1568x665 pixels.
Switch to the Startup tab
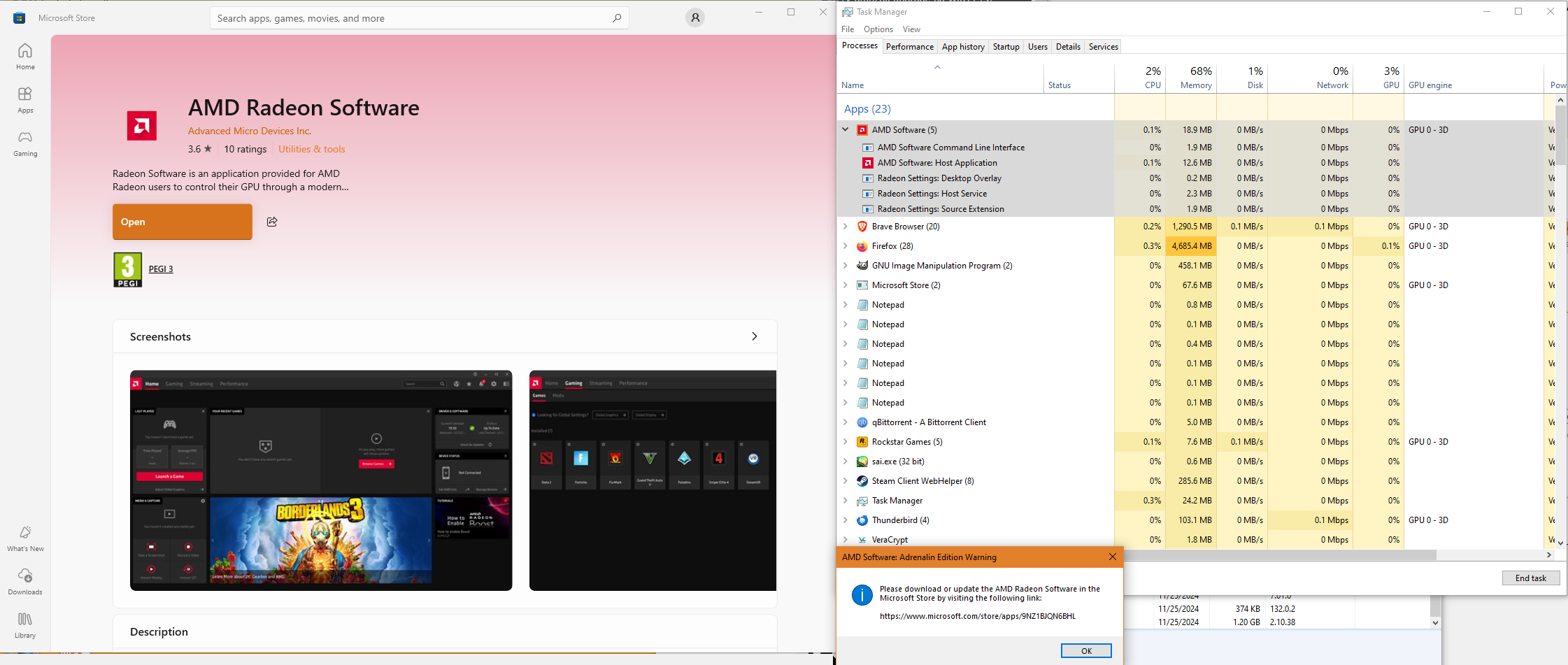click(1006, 47)
